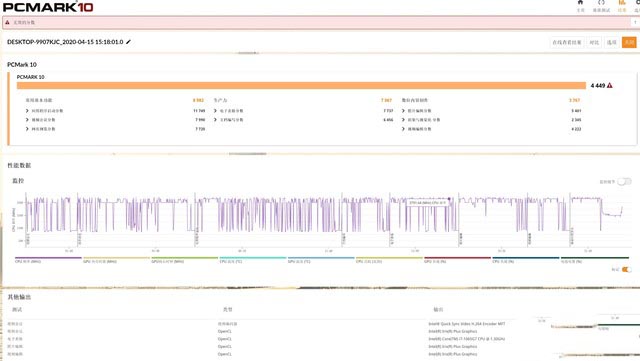Select the dark green battery level legend
The image size is (640, 361).
tap(595, 260)
